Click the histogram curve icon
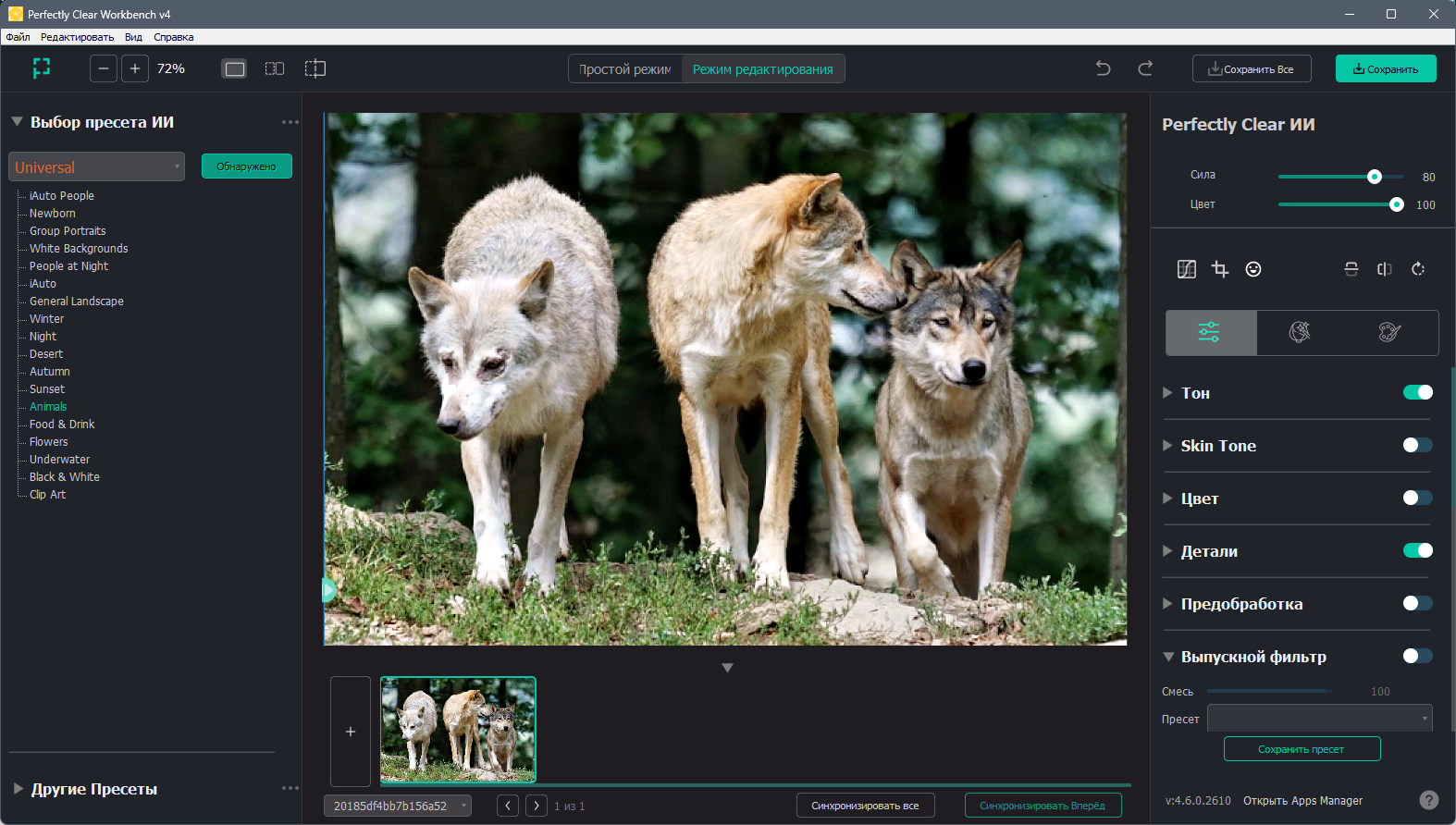This screenshot has width=1456, height=825. [x=1187, y=269]
